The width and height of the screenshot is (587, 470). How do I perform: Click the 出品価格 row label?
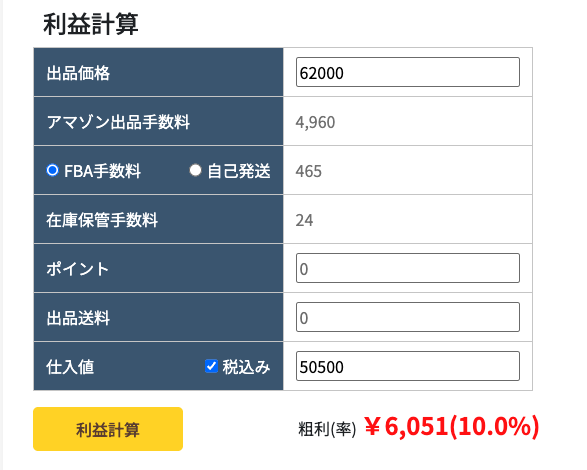tap(78, 73)
